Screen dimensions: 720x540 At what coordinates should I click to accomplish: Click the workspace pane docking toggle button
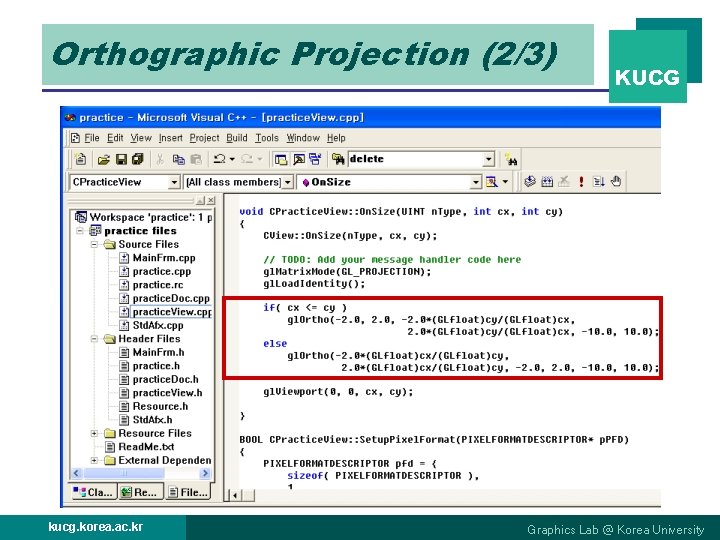[200, 200]
